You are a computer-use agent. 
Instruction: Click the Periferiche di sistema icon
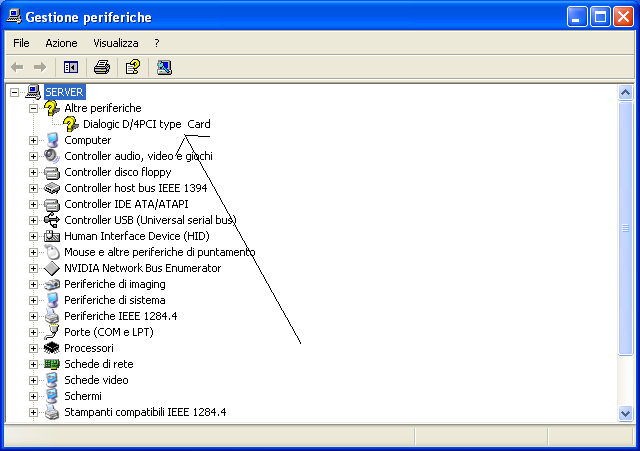(x=52, y=300)
